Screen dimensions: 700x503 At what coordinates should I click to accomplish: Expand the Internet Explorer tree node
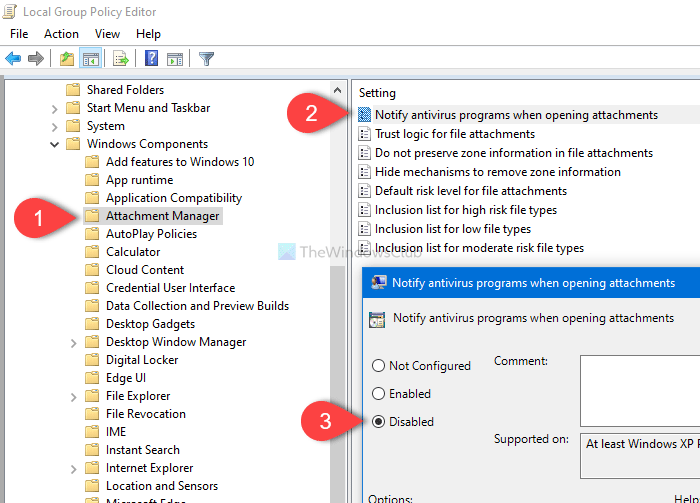(74, 469)
